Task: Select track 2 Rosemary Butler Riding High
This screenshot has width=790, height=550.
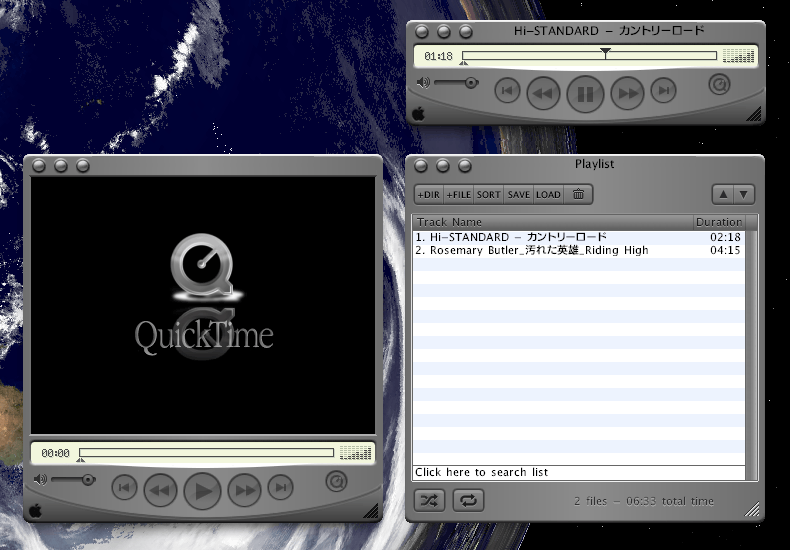Action: click(578, 250)
